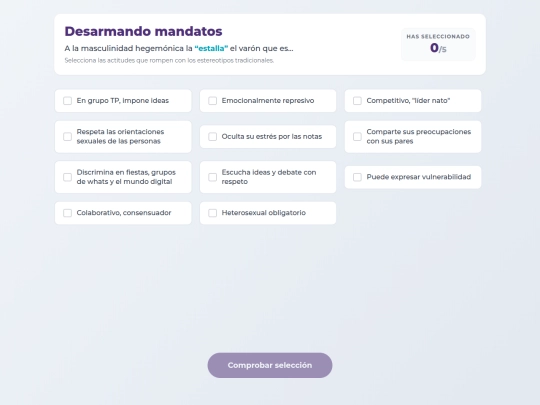Tick 'Emocionalmente represivo' checkbox
Image resolution: width=540 pixels, height=405 pixels.
tap(212, 101)
